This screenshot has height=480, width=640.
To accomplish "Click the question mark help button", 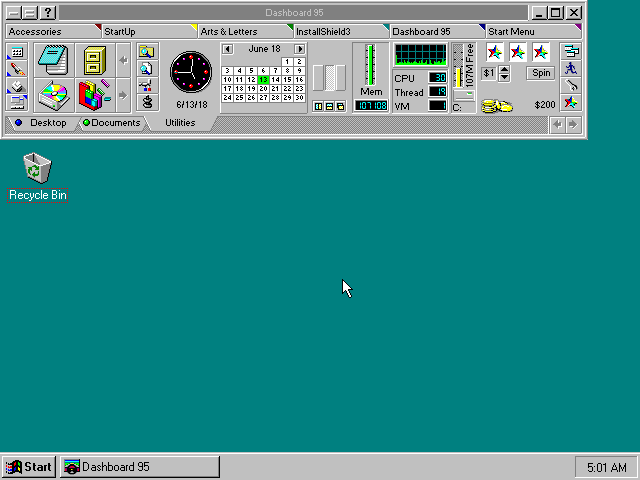I will (48, 13).
